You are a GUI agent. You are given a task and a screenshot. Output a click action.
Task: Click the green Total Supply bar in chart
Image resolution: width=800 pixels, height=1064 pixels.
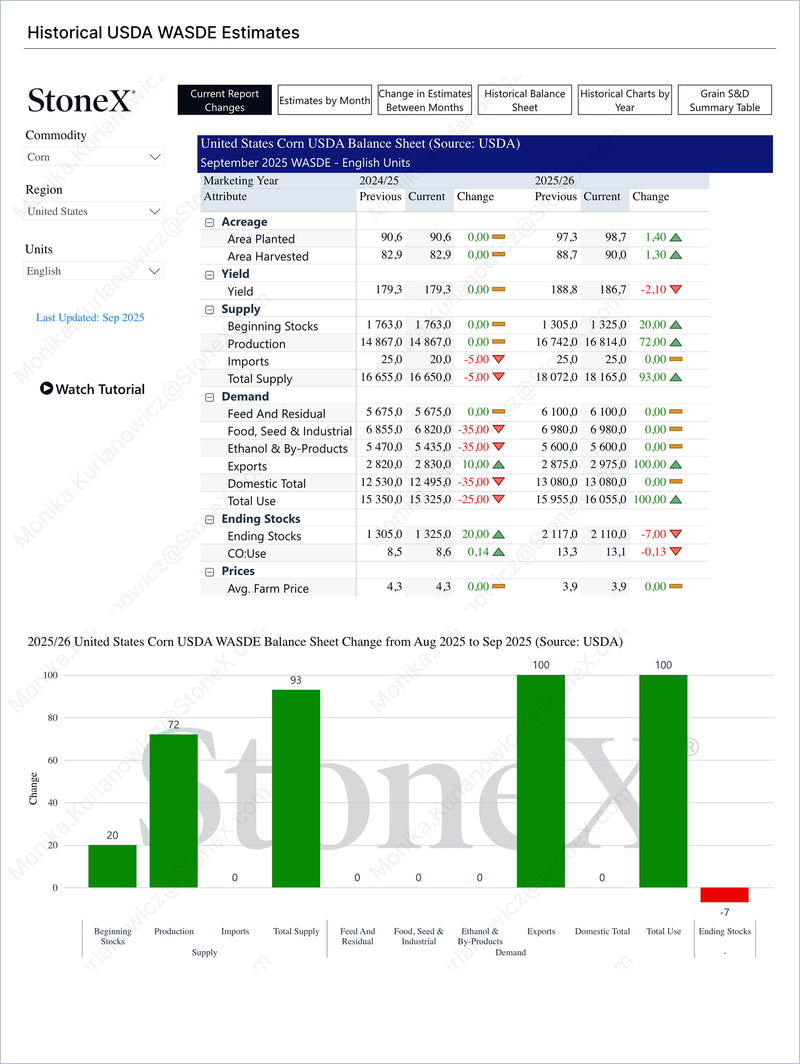296,788
